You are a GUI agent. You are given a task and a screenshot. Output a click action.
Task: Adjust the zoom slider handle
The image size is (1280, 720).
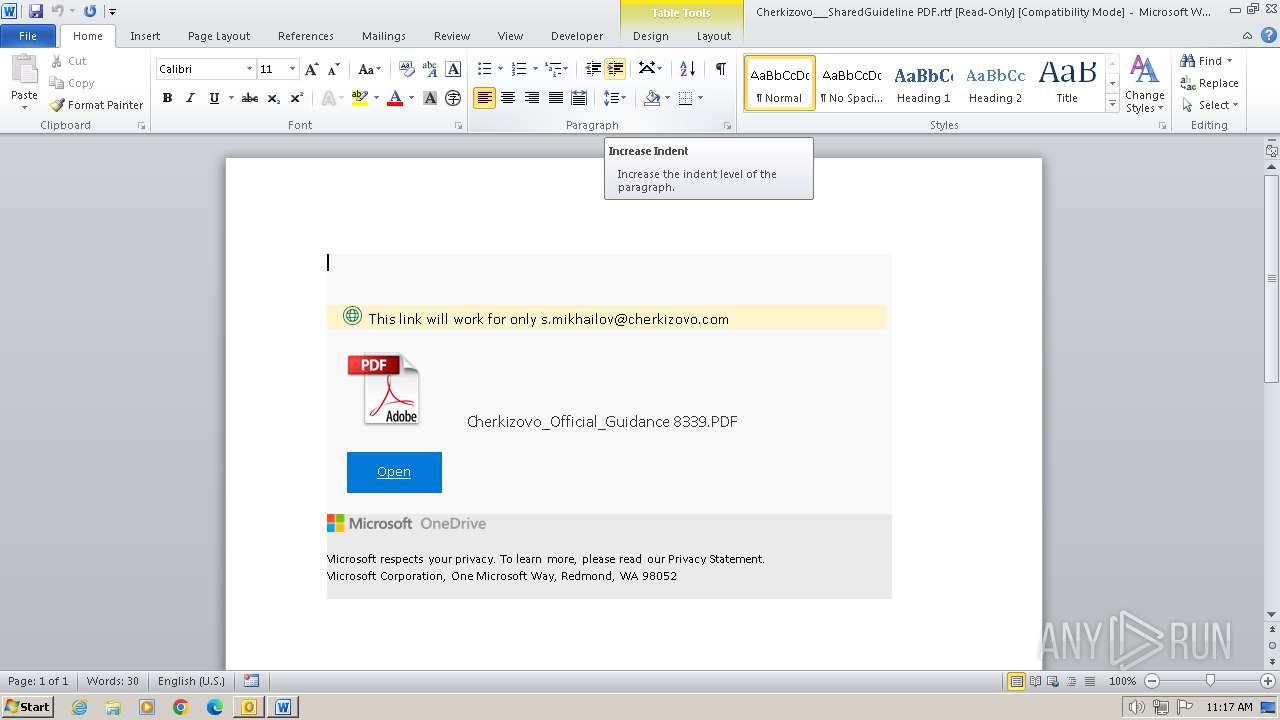tap(1210, 681)
